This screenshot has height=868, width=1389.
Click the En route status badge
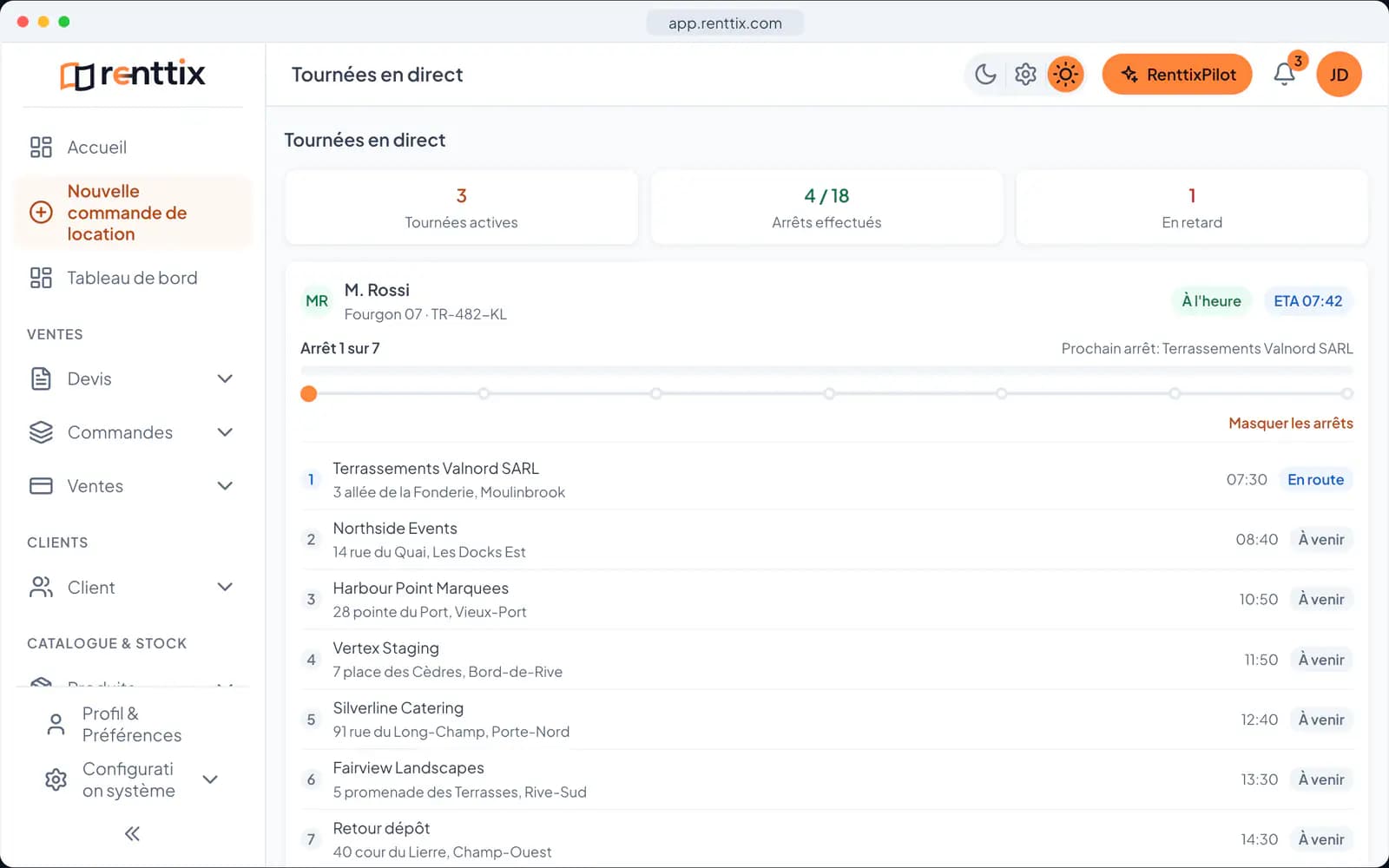point(1315,480)
